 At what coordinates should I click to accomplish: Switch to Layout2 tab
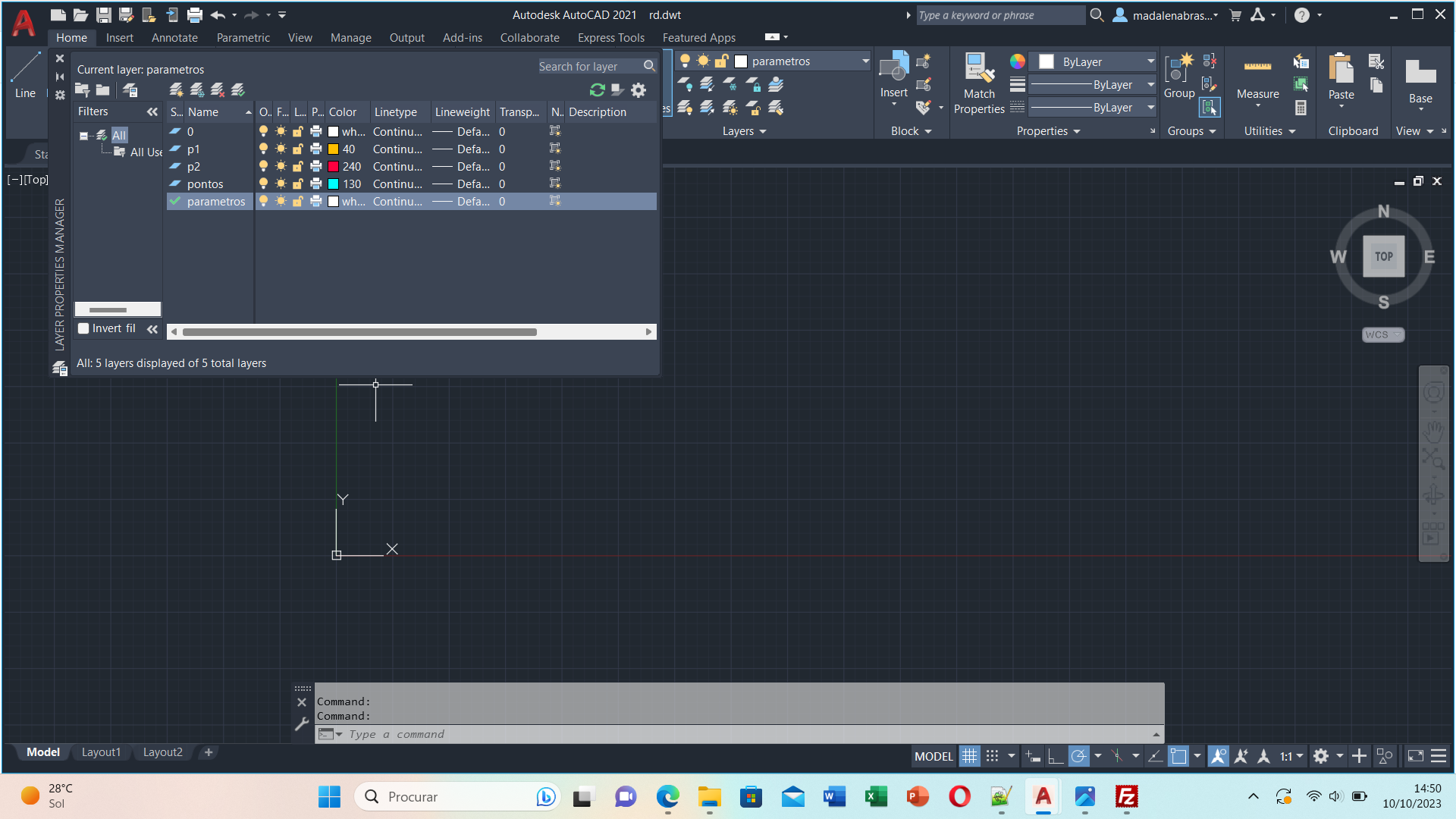163,752
